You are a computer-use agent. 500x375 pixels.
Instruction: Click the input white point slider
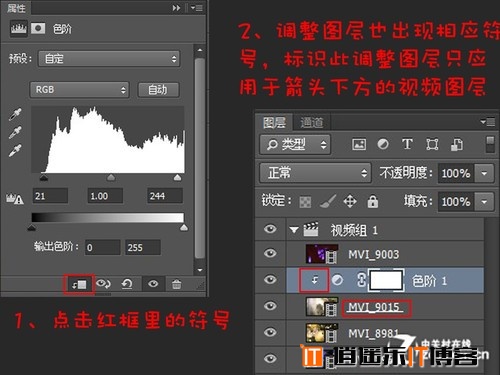click(x=178, y=177)
